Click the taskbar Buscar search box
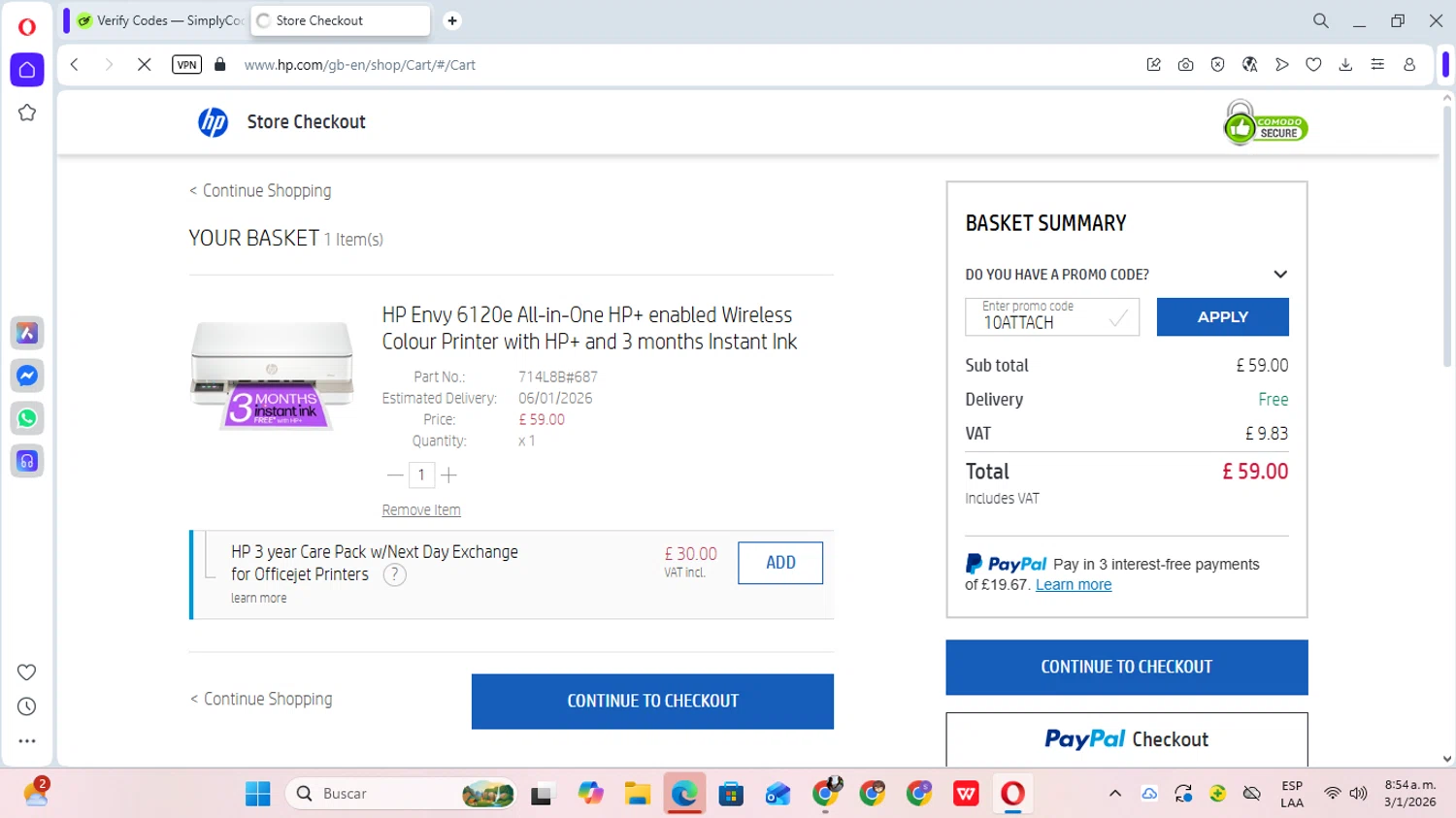 pos(401,794)
